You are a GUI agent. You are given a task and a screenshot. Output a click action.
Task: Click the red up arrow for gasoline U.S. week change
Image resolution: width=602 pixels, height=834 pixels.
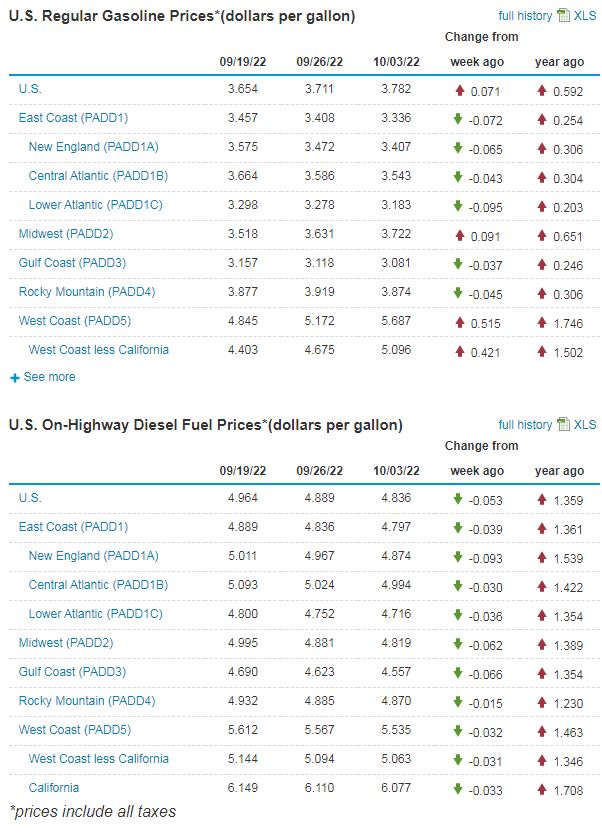[x=458, y=89]
